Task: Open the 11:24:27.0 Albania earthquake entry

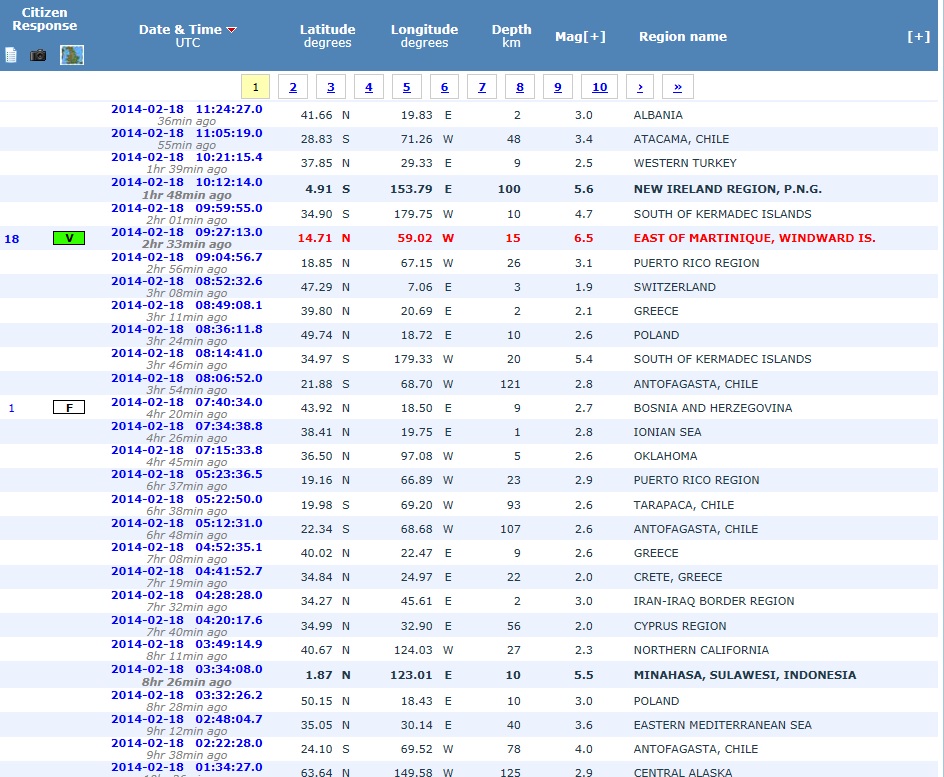Action: [x=187, y=109]
